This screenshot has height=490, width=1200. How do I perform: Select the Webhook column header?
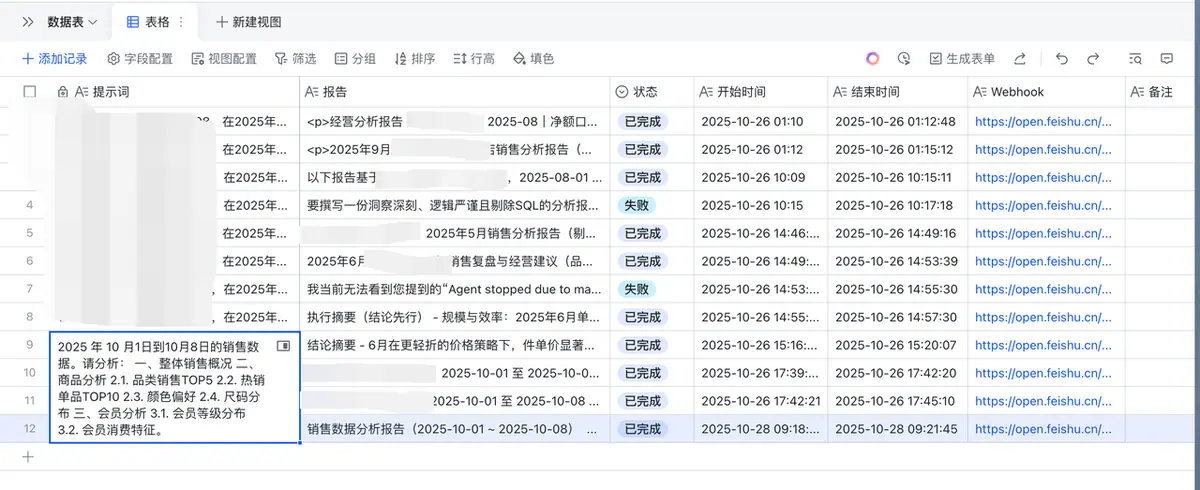(x=1047, y=91)
